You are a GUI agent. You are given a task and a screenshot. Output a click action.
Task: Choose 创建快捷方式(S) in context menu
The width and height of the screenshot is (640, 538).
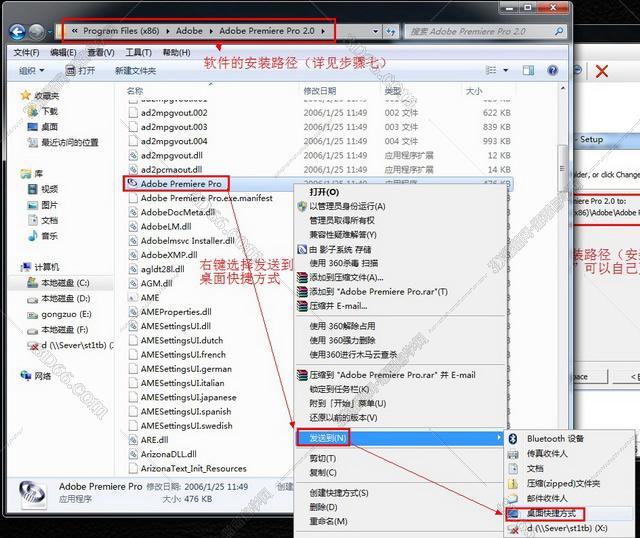click(339, 493)
